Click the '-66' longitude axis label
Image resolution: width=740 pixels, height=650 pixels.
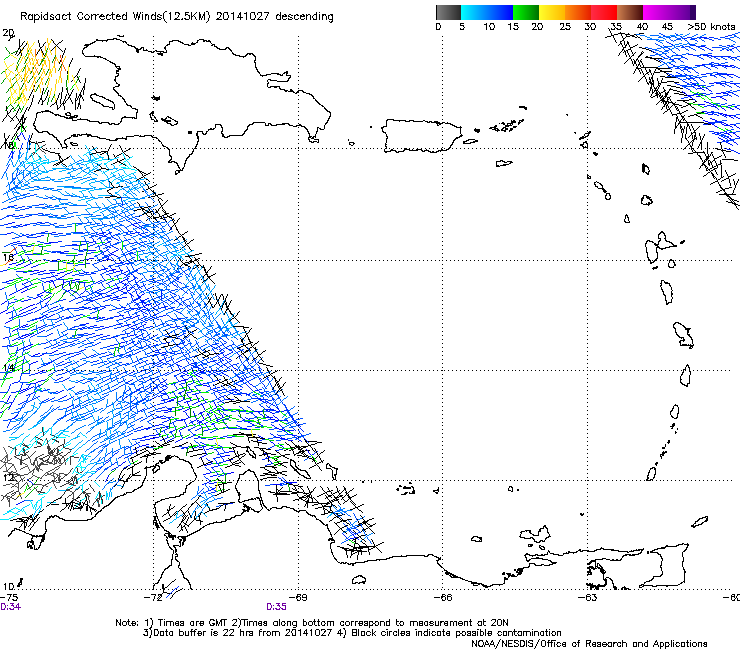pos(443,597)
